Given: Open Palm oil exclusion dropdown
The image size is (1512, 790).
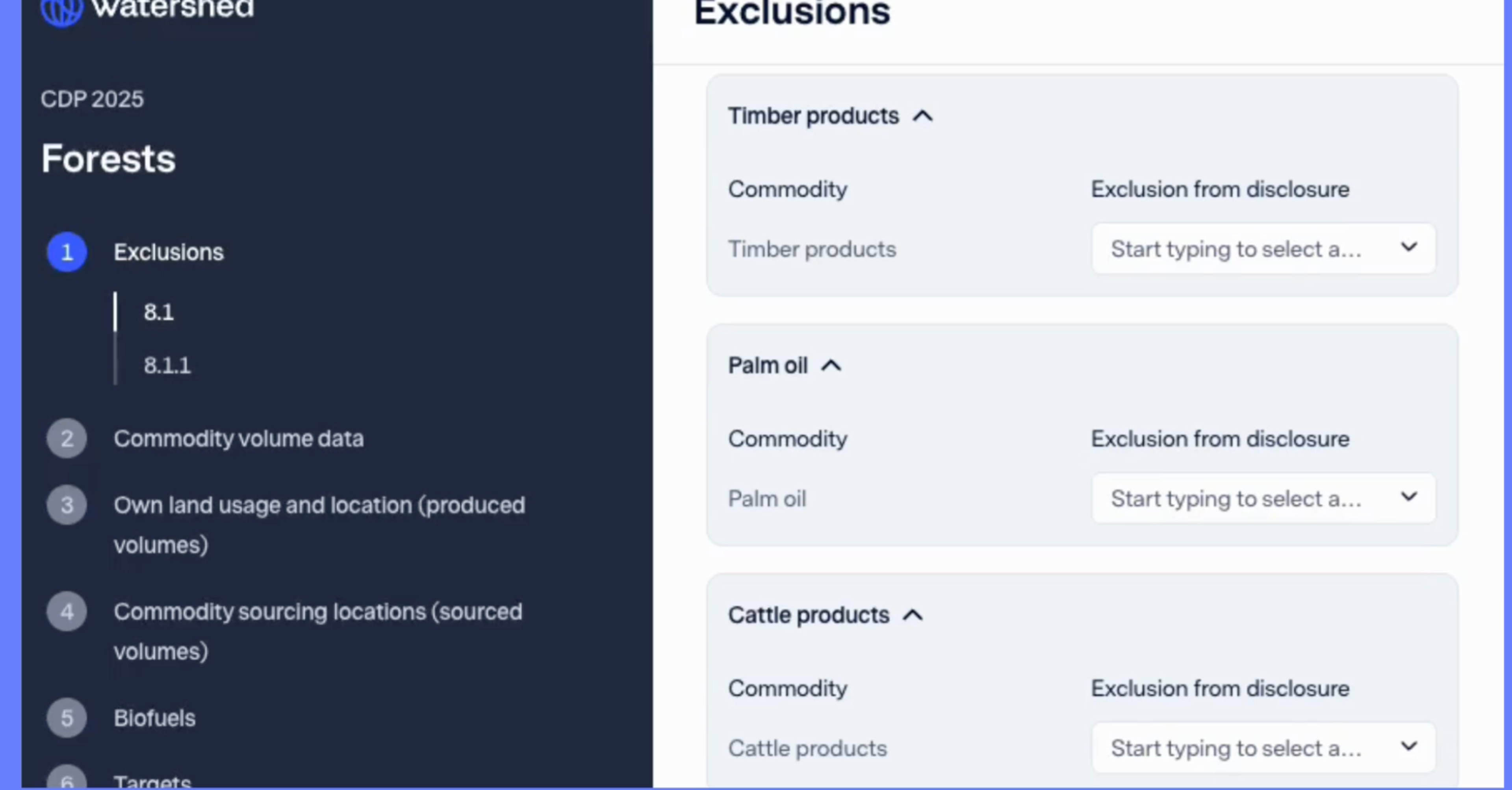Looking at the screenshot, I should [1263, 498].
